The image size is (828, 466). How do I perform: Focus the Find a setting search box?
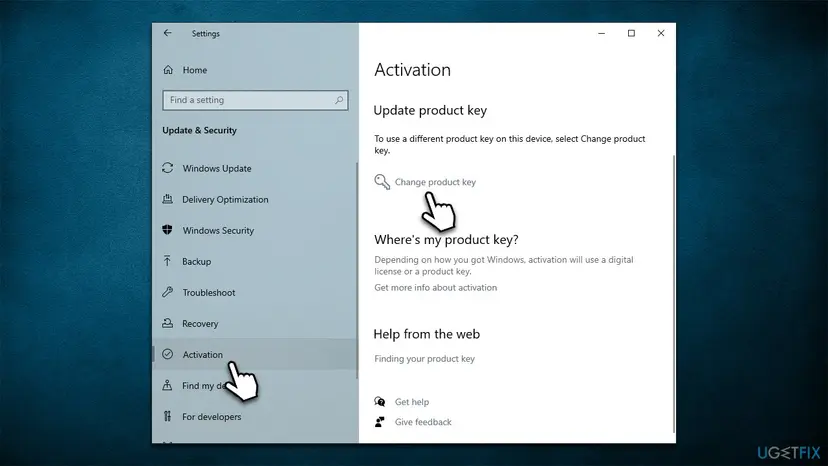coord(255,100)
